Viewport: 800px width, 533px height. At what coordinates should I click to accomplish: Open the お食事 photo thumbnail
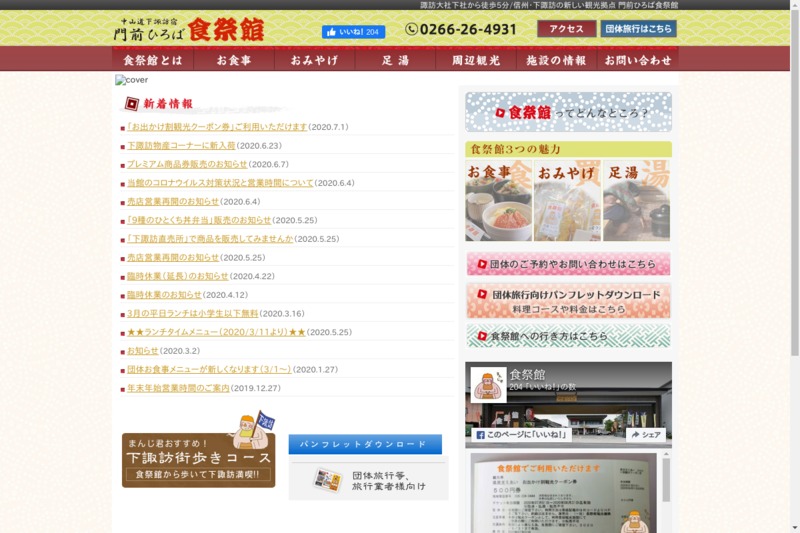498,200
